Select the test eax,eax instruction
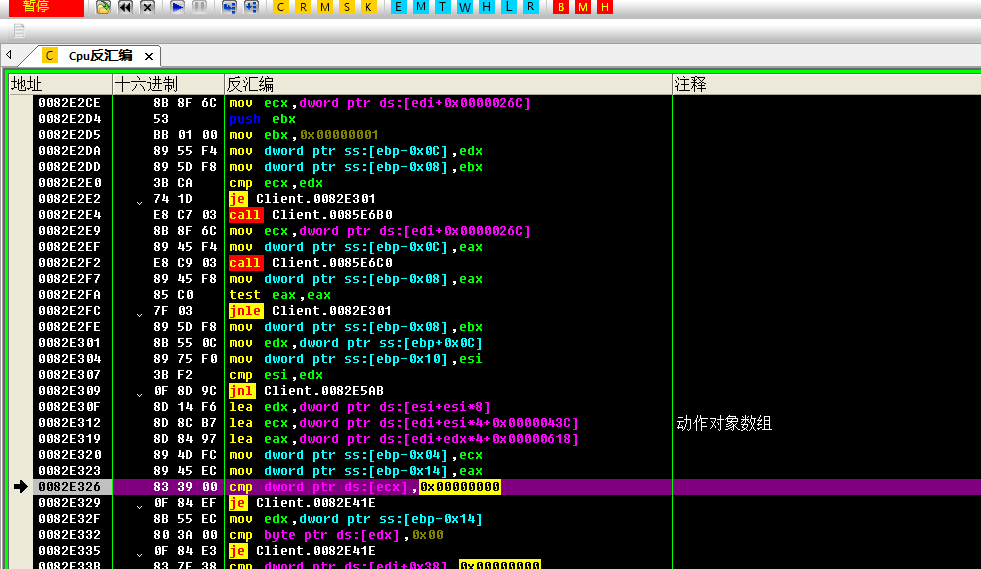The height and width of the screenshot is (569, 981). point(280,295)
